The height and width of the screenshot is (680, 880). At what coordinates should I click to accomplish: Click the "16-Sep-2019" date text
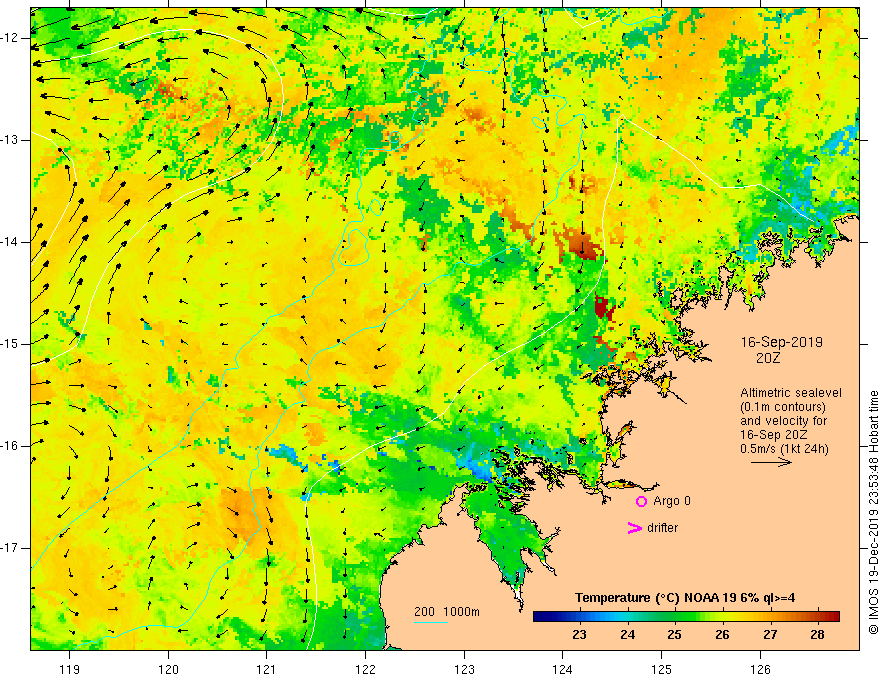(782, 342)
